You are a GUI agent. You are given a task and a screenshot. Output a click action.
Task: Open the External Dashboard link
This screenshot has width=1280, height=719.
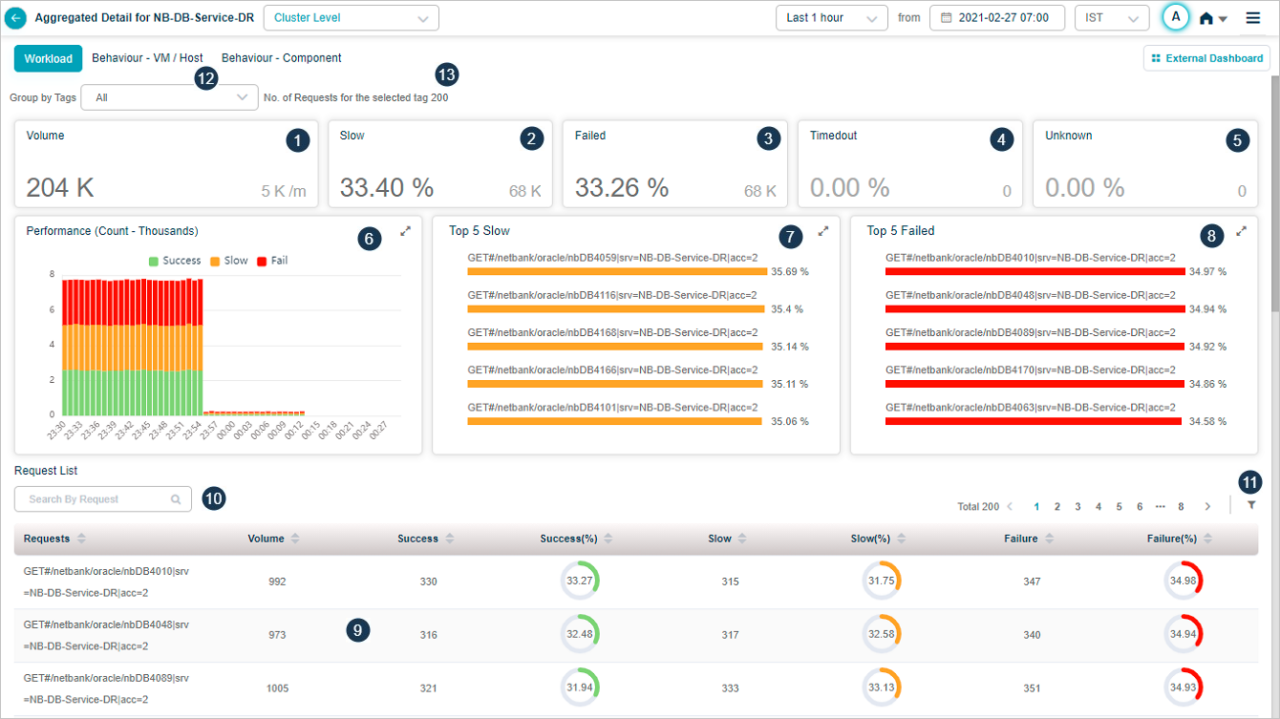tap(1206, 58)
